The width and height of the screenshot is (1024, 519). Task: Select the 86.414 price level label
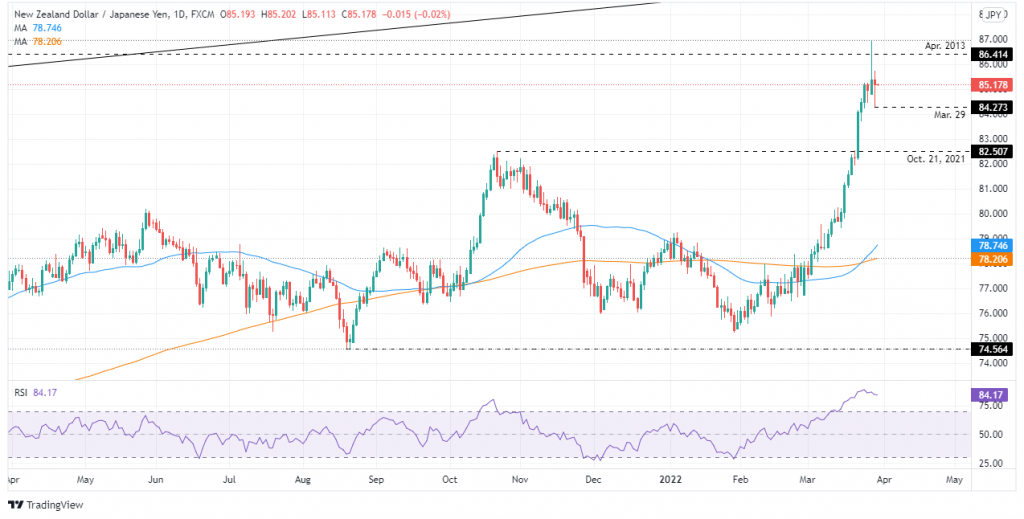point(995,54)
